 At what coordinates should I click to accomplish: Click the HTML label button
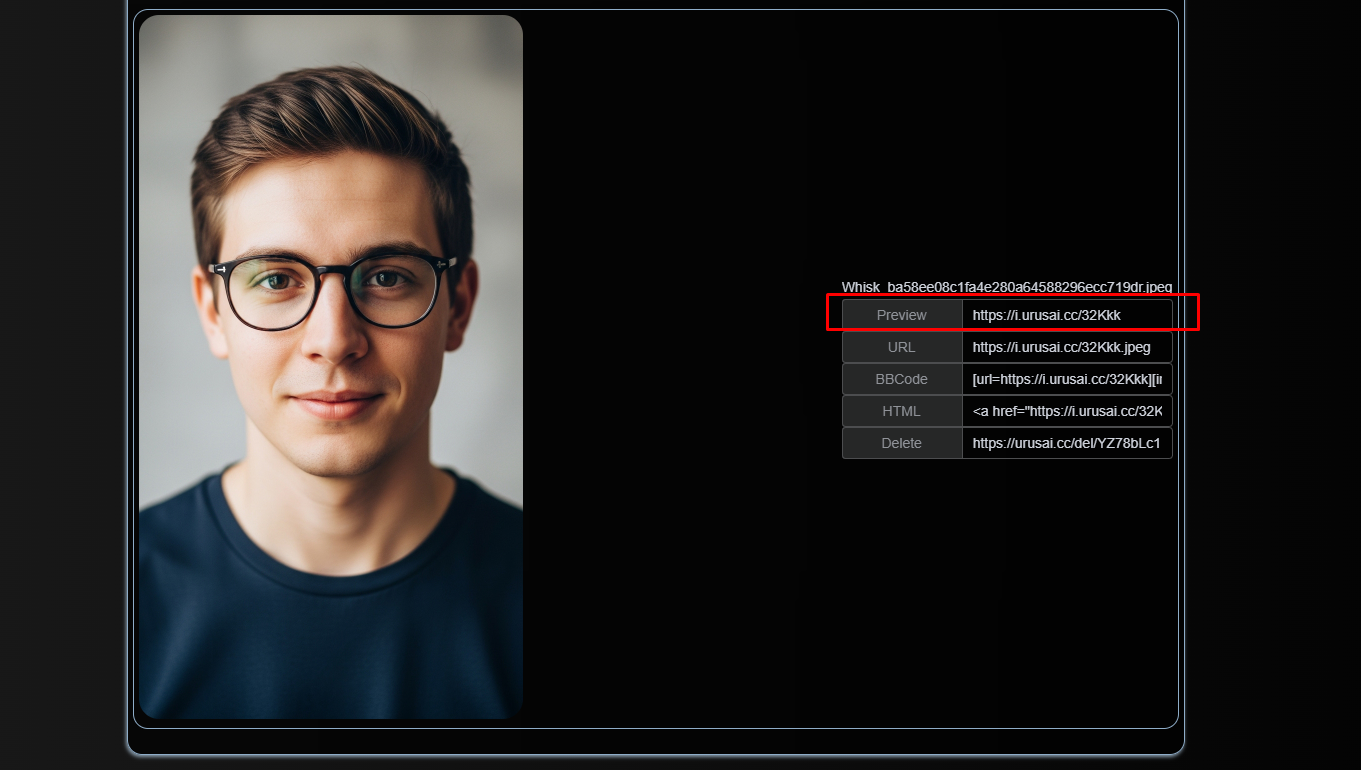click(x=900, y=411)
